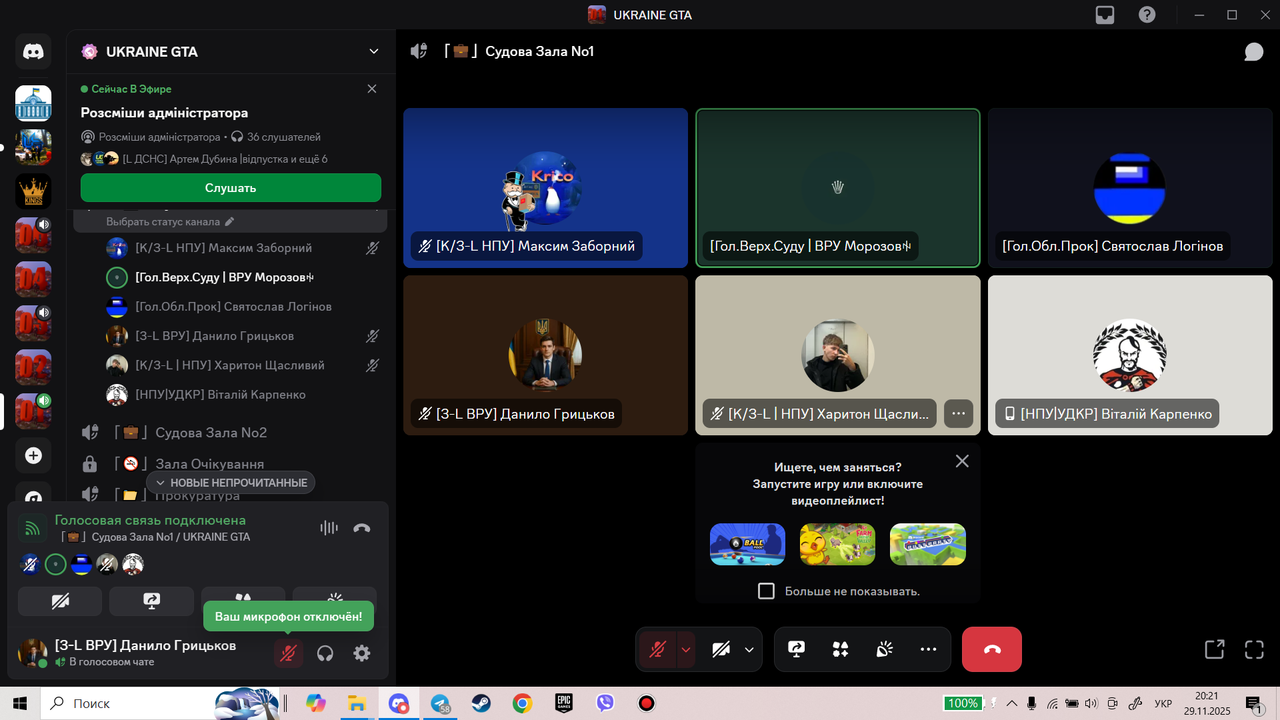Open the parliament building server icon
Image resolution: width=1280 pixels, height=720 pixels.
[33, 103]
